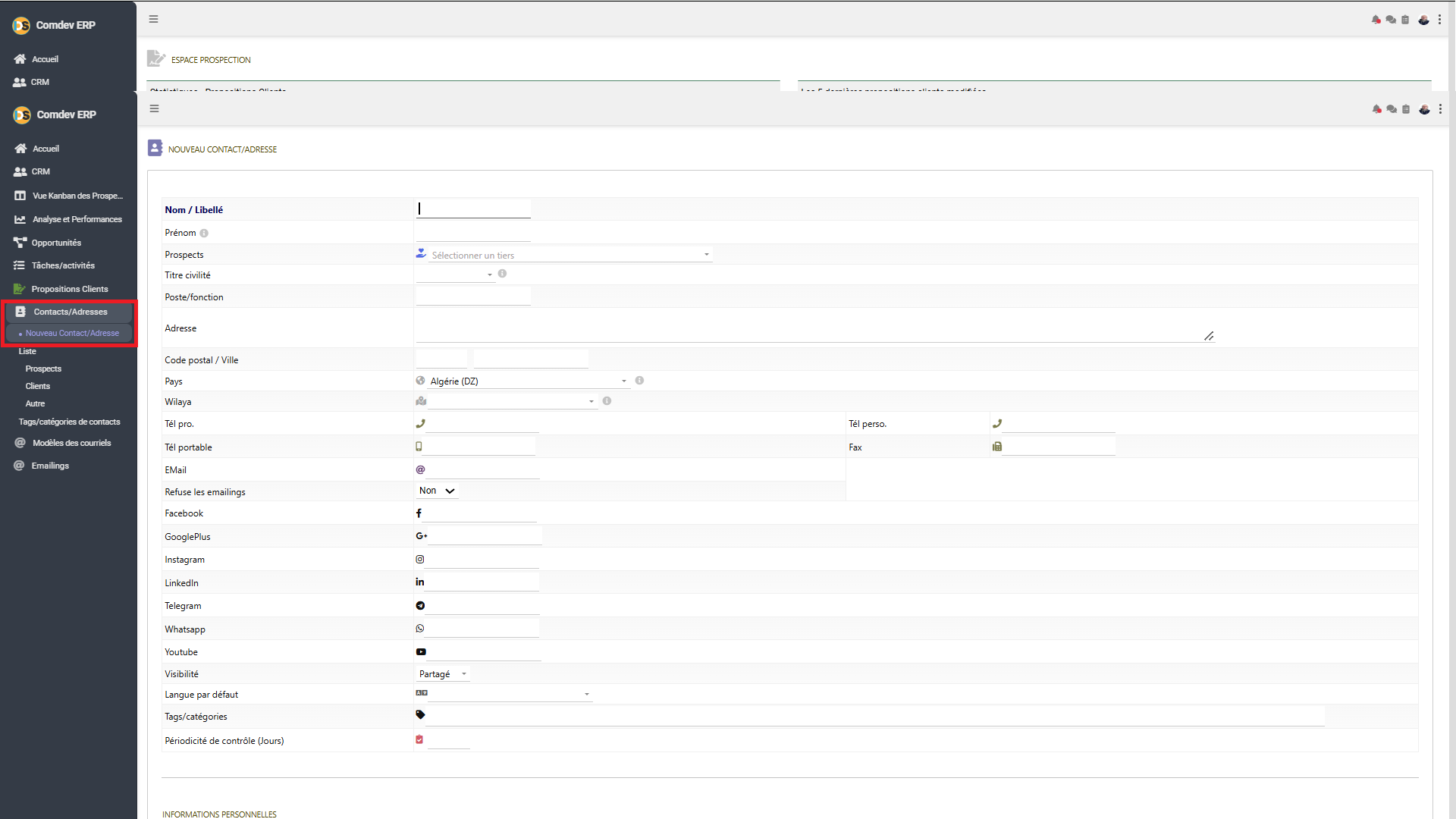Open Propositions Clients sidebar entry
Screen dimensions: 1456x819
point(68,289)
